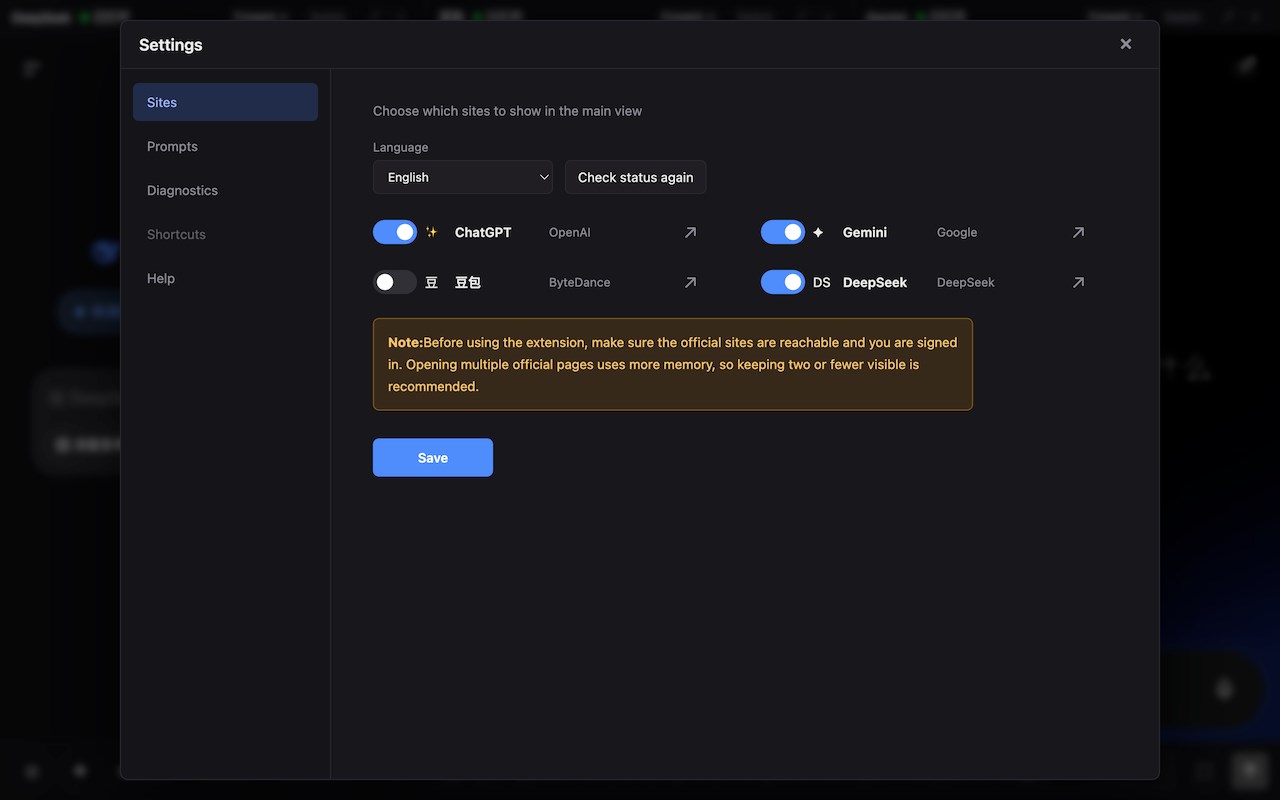Screen dimensions: 1280x800
Task: Switch to the Prompts section
Action: [225, 146]
